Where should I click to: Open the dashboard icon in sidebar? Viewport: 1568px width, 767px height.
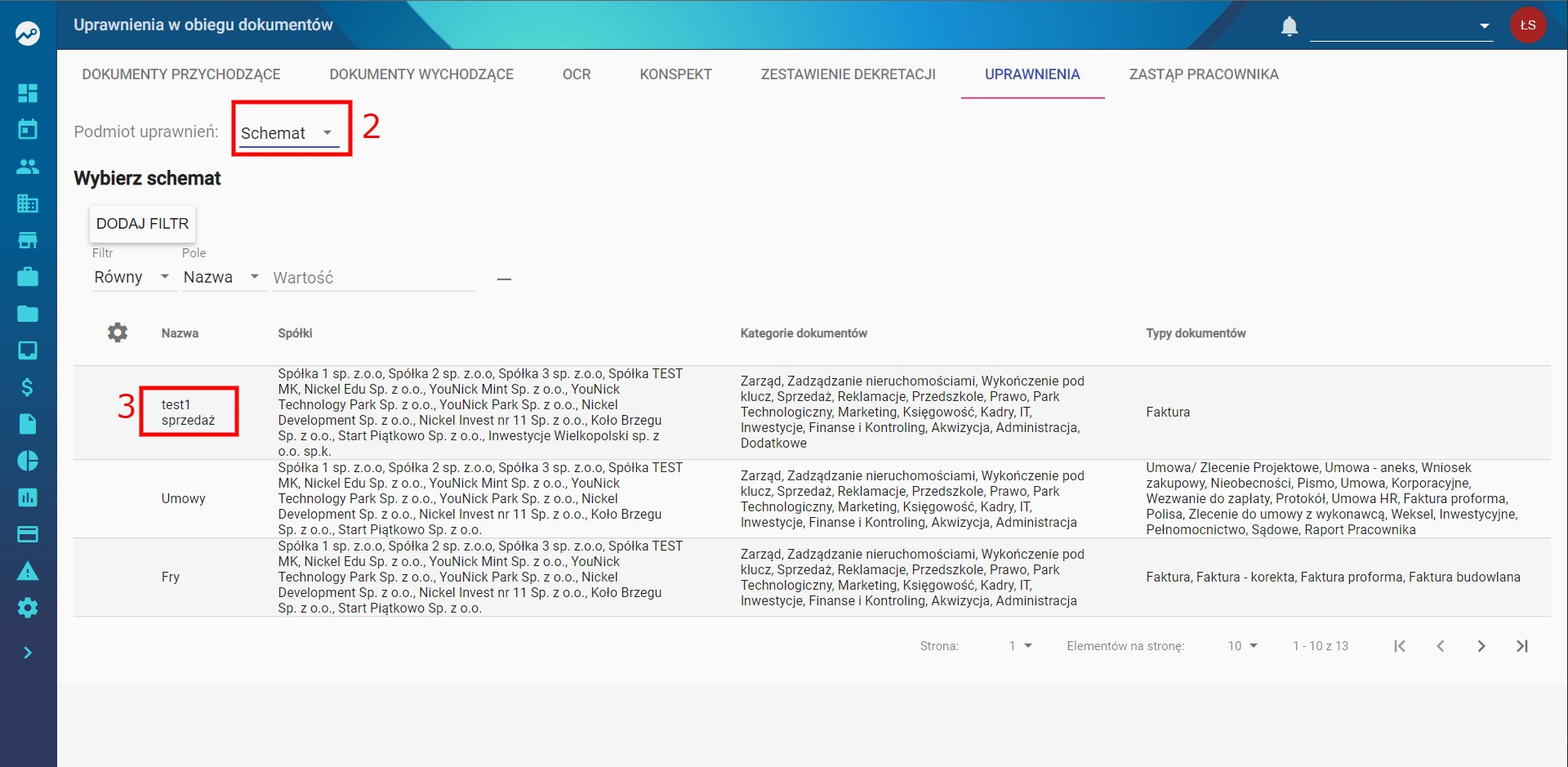pyautogui.click(x=28, y=93)
